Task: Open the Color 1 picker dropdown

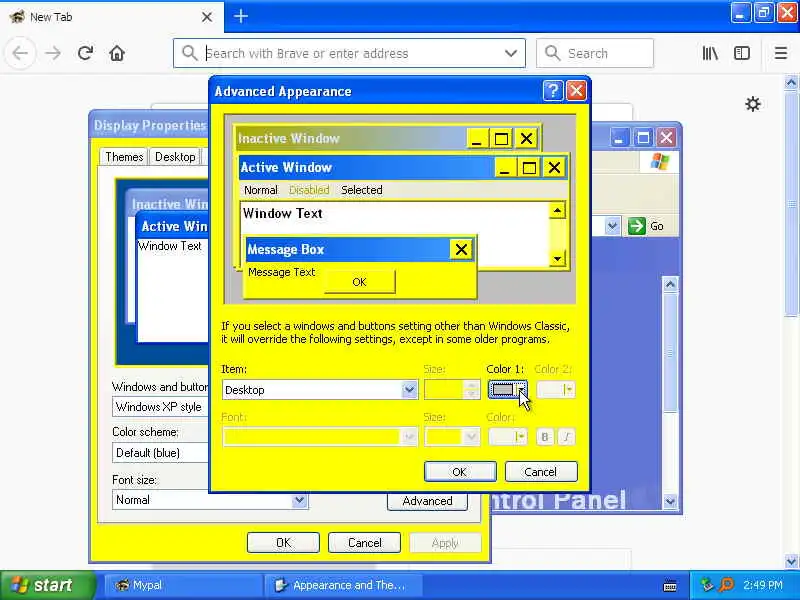Action: 508,390
